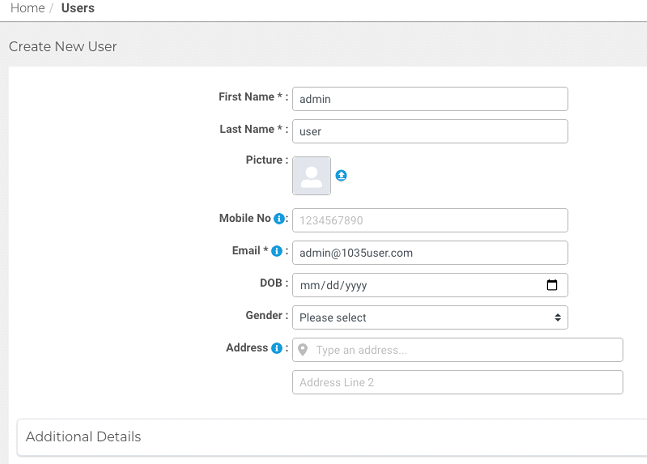The height and width of the screenshot is (464, 647).
Task: Select the Email input field
Action: point(430,253)
